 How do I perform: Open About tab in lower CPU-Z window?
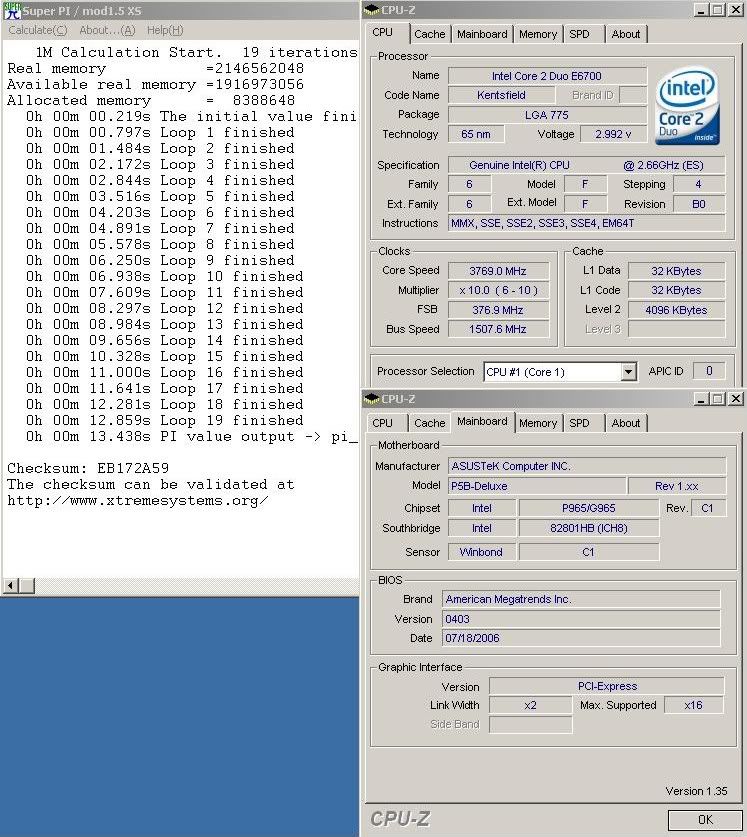[626, 423]
